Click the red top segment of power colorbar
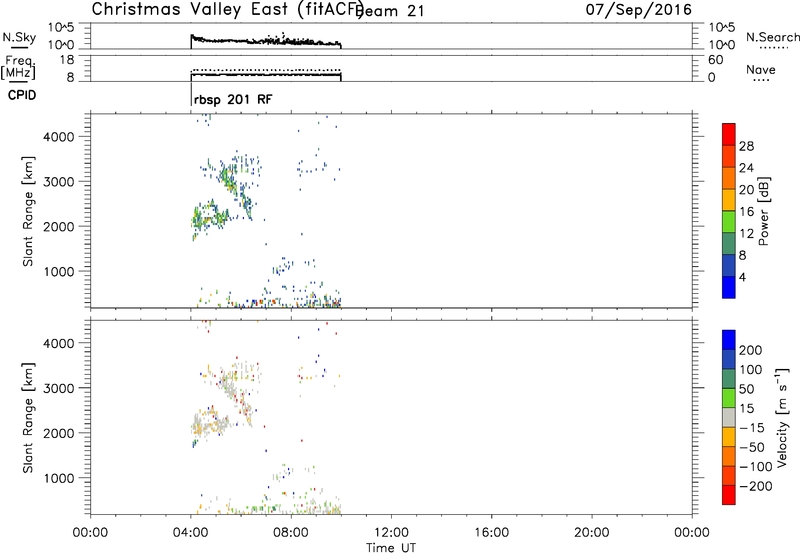 point(729,134)
